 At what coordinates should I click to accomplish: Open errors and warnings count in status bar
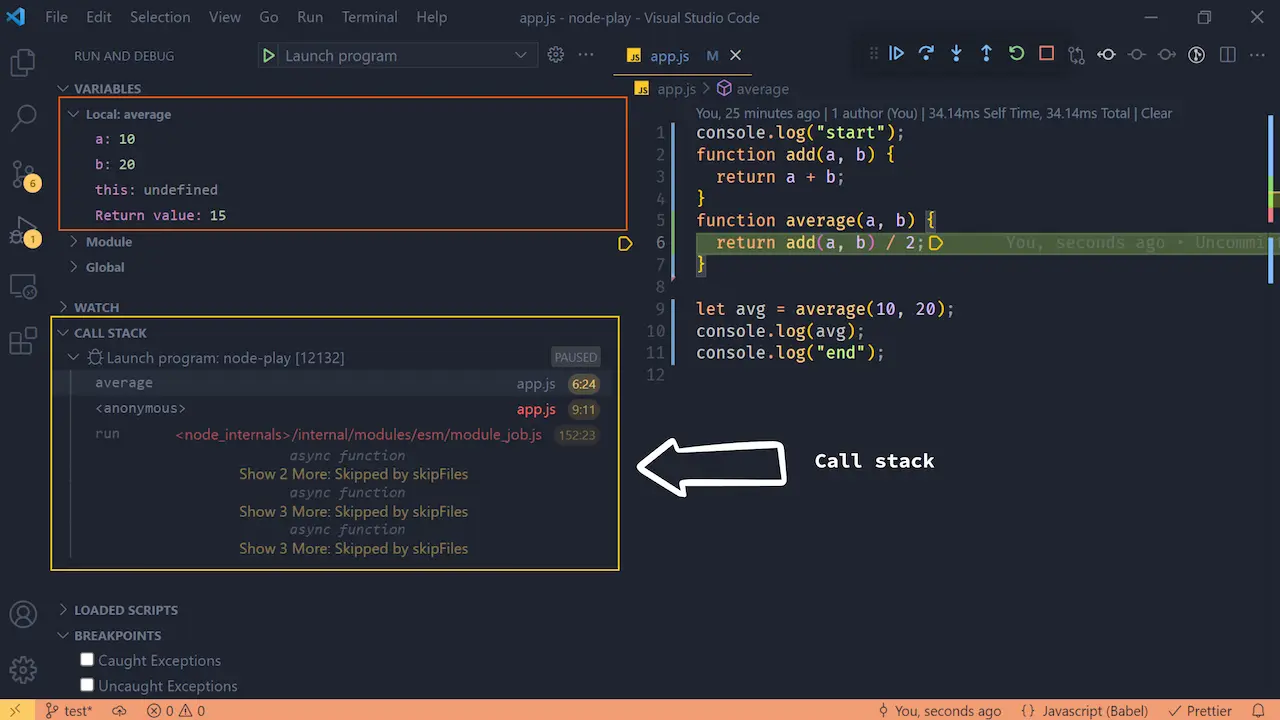pyautogui.click(x=176, y=711)
